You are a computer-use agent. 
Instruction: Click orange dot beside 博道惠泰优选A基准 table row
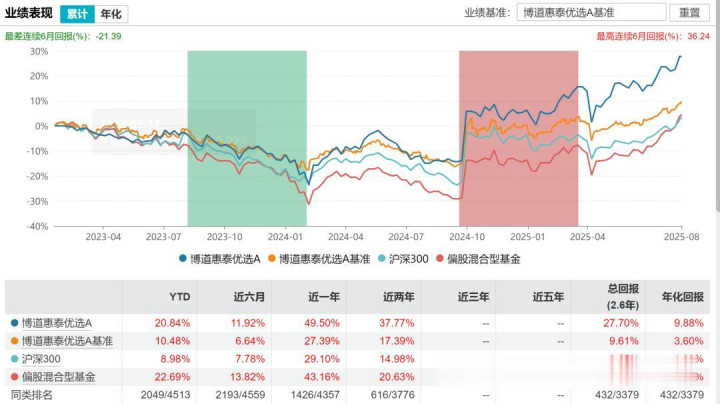pyautogui.click(x=13, y=341)
